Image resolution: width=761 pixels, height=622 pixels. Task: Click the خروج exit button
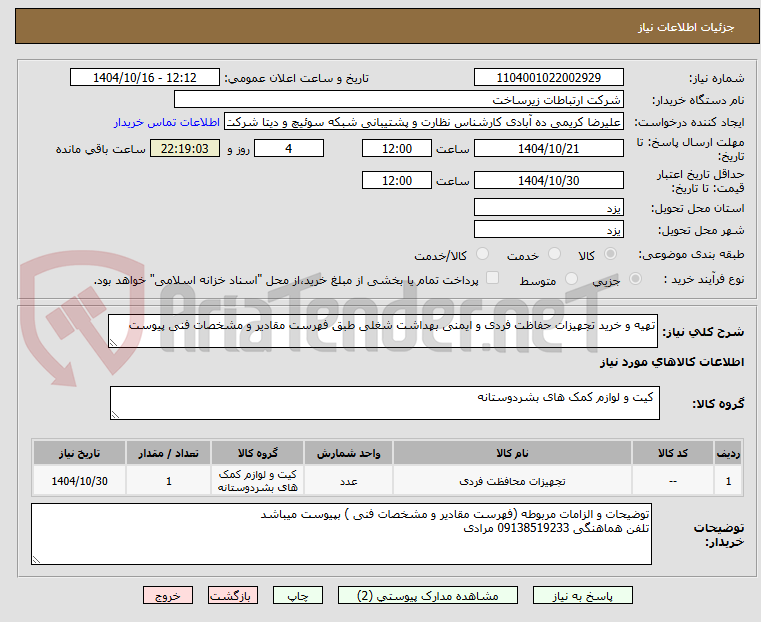168,595
